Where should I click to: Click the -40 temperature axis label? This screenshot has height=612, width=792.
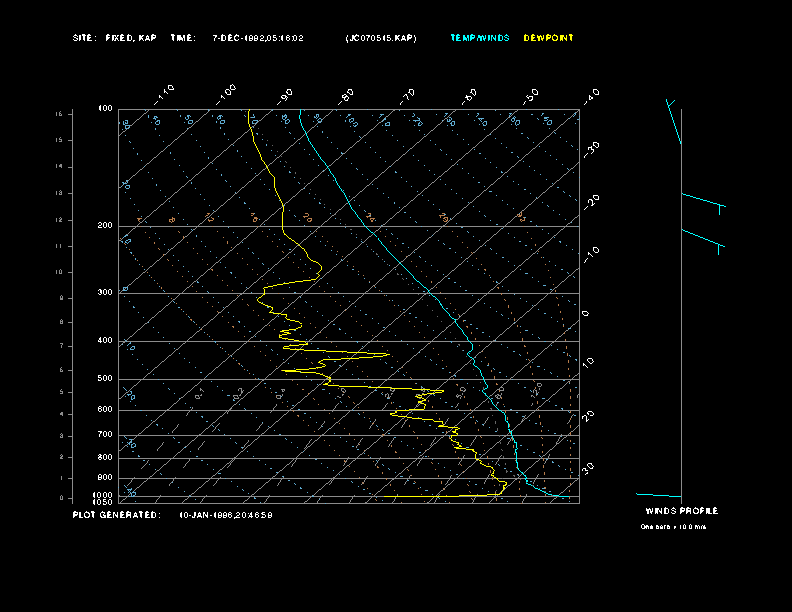point(591,96)
